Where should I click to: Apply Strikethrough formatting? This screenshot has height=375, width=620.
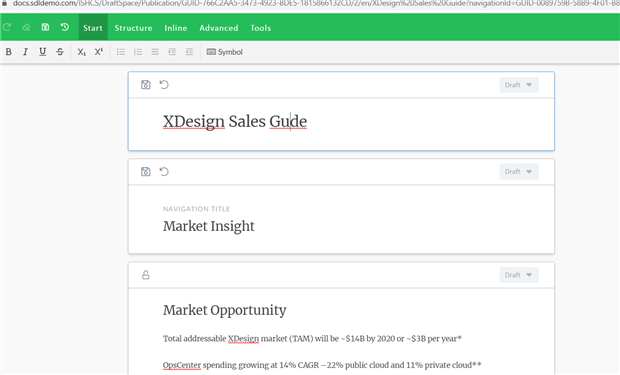click(x=60, y=52)
